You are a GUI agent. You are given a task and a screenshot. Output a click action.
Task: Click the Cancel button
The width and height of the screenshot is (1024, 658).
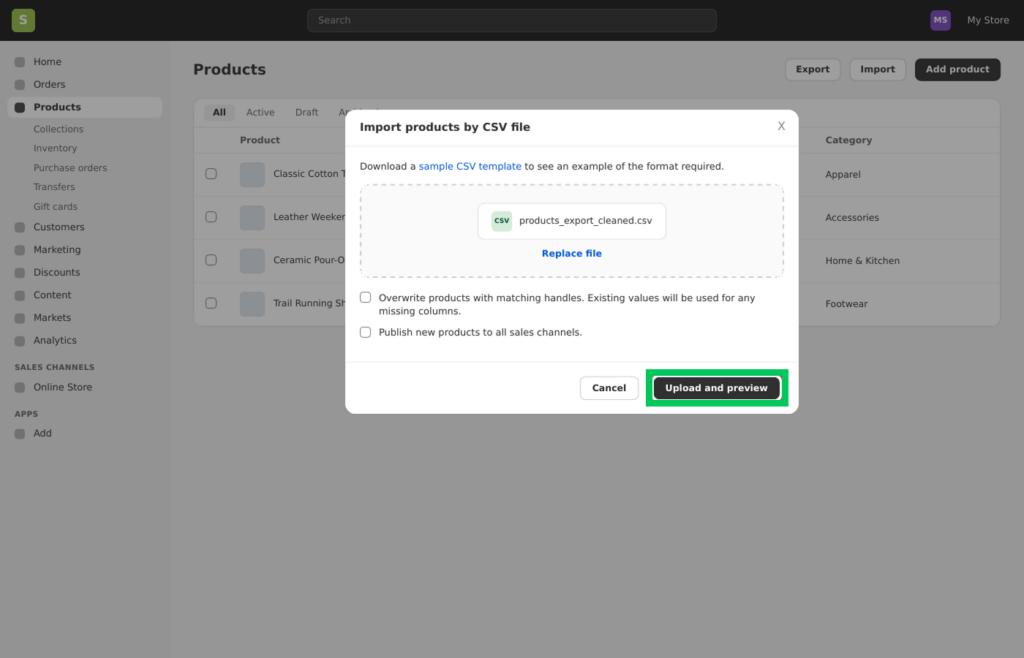(609, 388)
